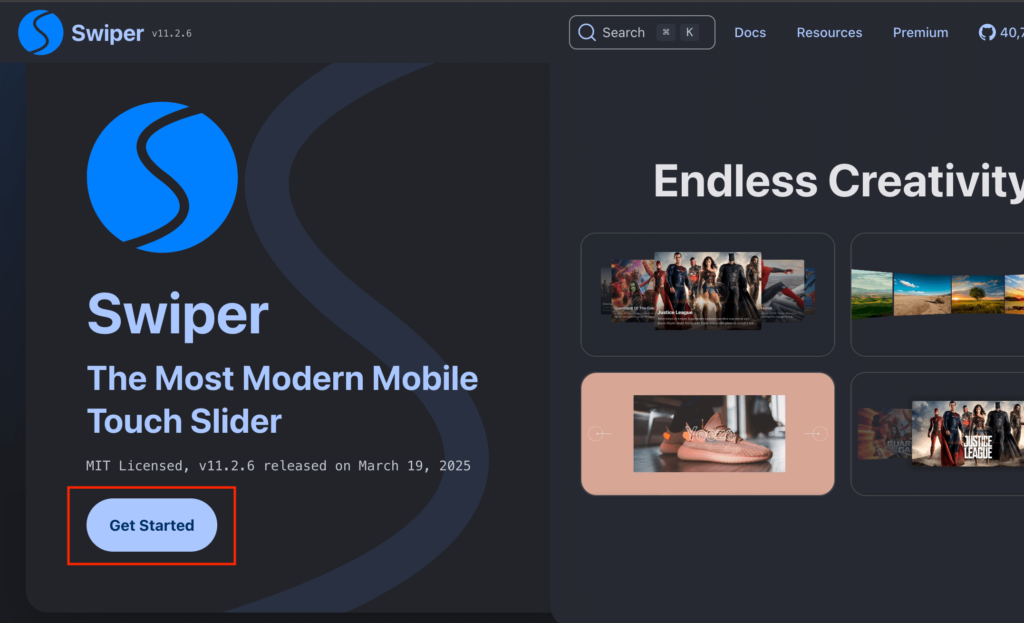1024x623 pixels.
Task: Click the magnifier icon in the search box
Action: click(x=587, y=33)
